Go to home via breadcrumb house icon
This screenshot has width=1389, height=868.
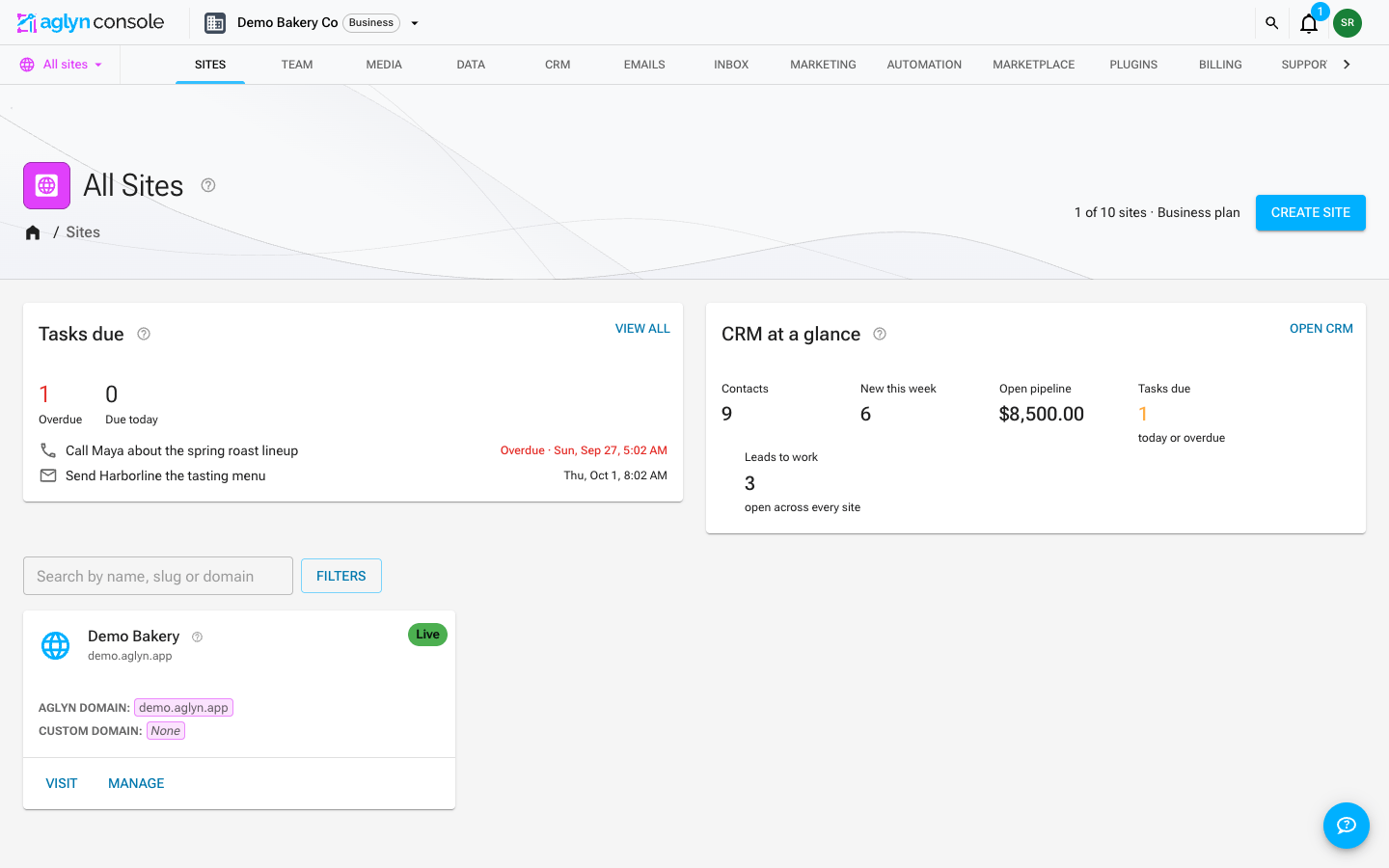(x=33, y=232)
